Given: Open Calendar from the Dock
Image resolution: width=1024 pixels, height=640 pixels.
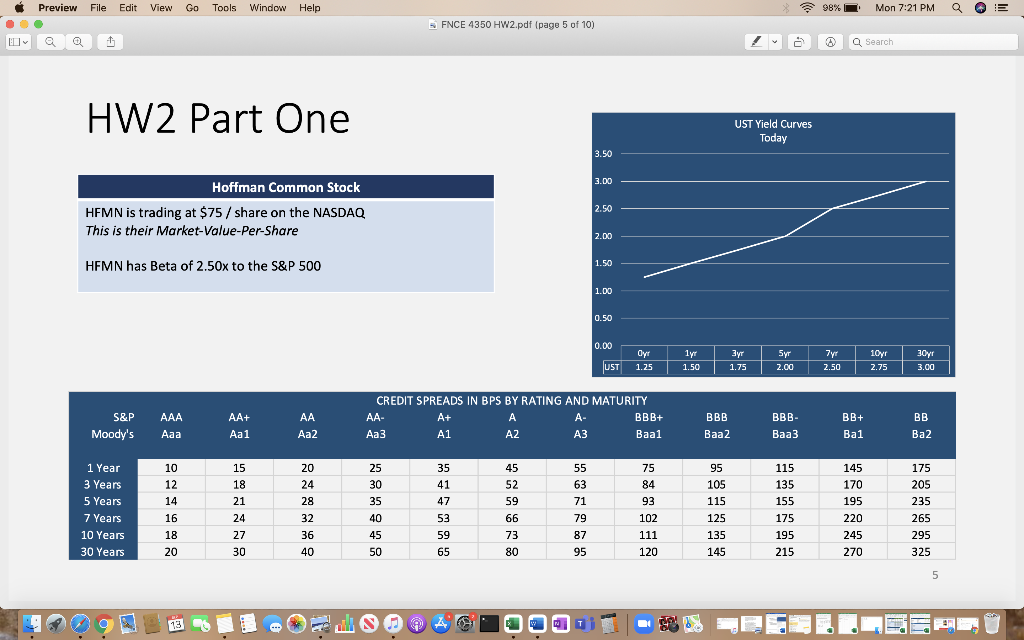Looking at the screenshot, I should [x=176, y=624].
